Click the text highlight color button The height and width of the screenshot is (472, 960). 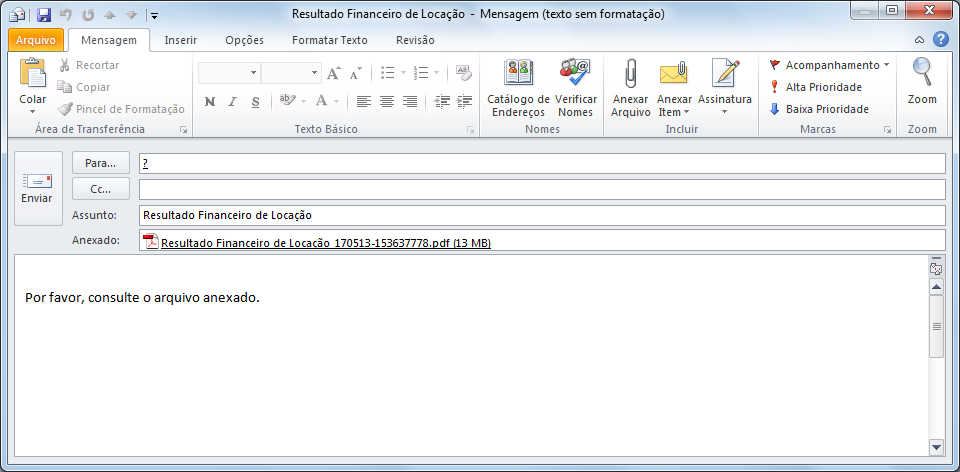click(x=288, y=102)
